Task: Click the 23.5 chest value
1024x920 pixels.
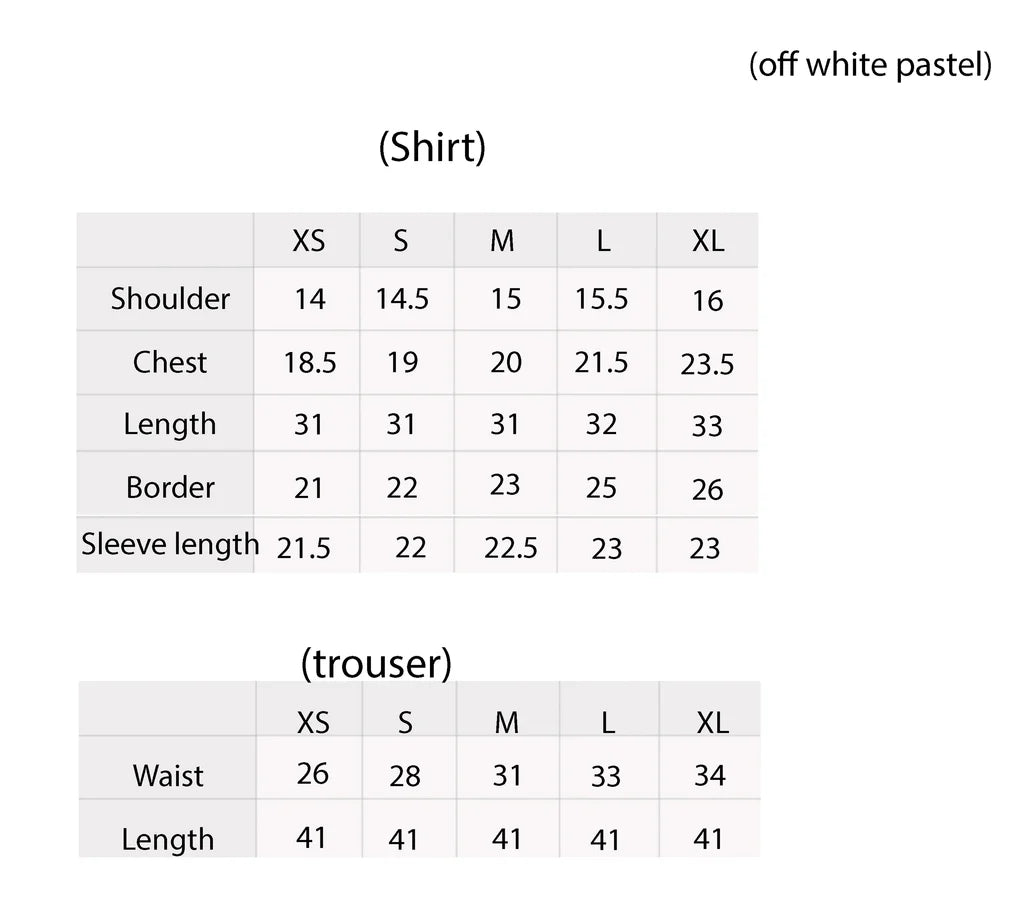Action: (707, 365)
